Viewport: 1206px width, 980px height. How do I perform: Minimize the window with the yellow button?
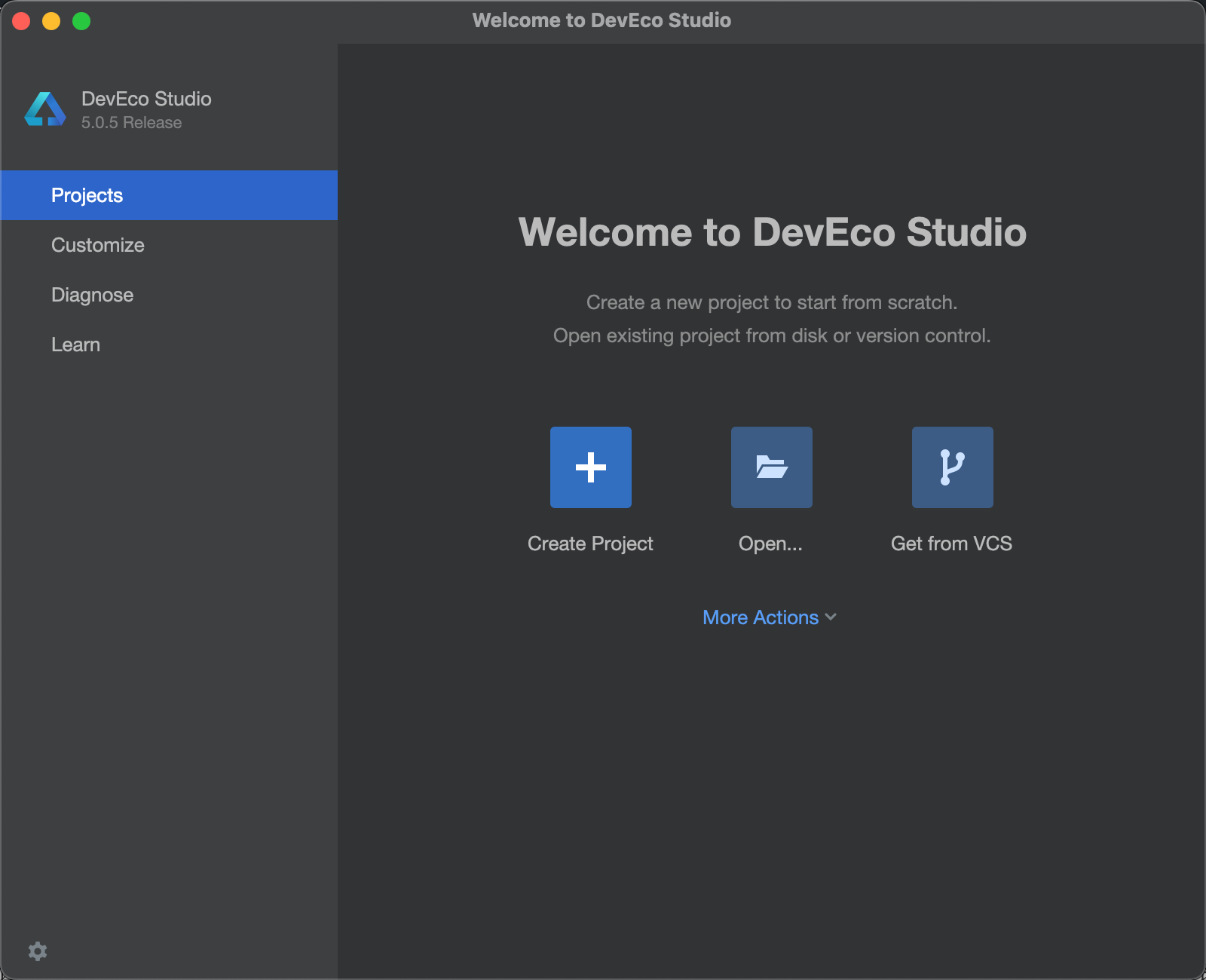pos(51,21)
